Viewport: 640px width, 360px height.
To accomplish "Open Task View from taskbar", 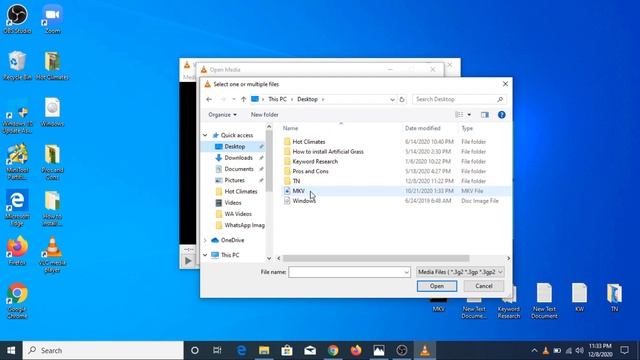I will click(217, 350).
